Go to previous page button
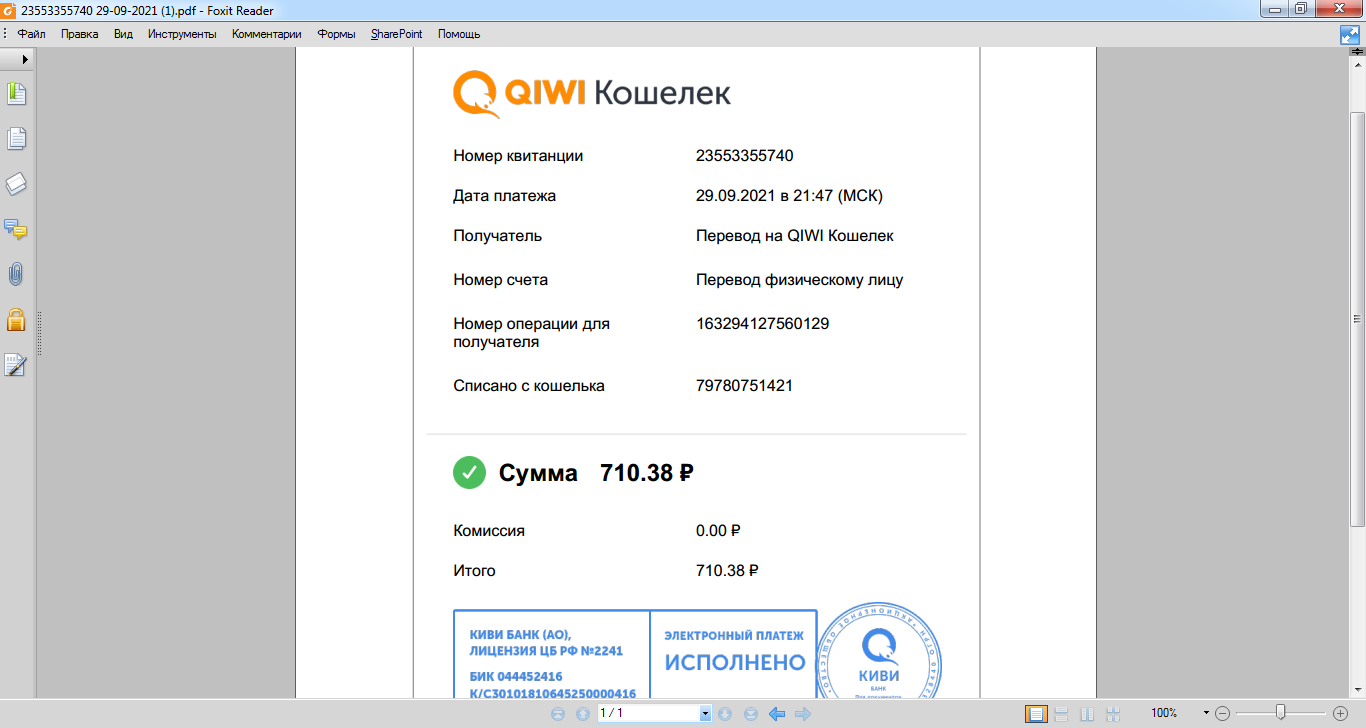The height and width of the screenshot is (728, 1366). (583, 714)
